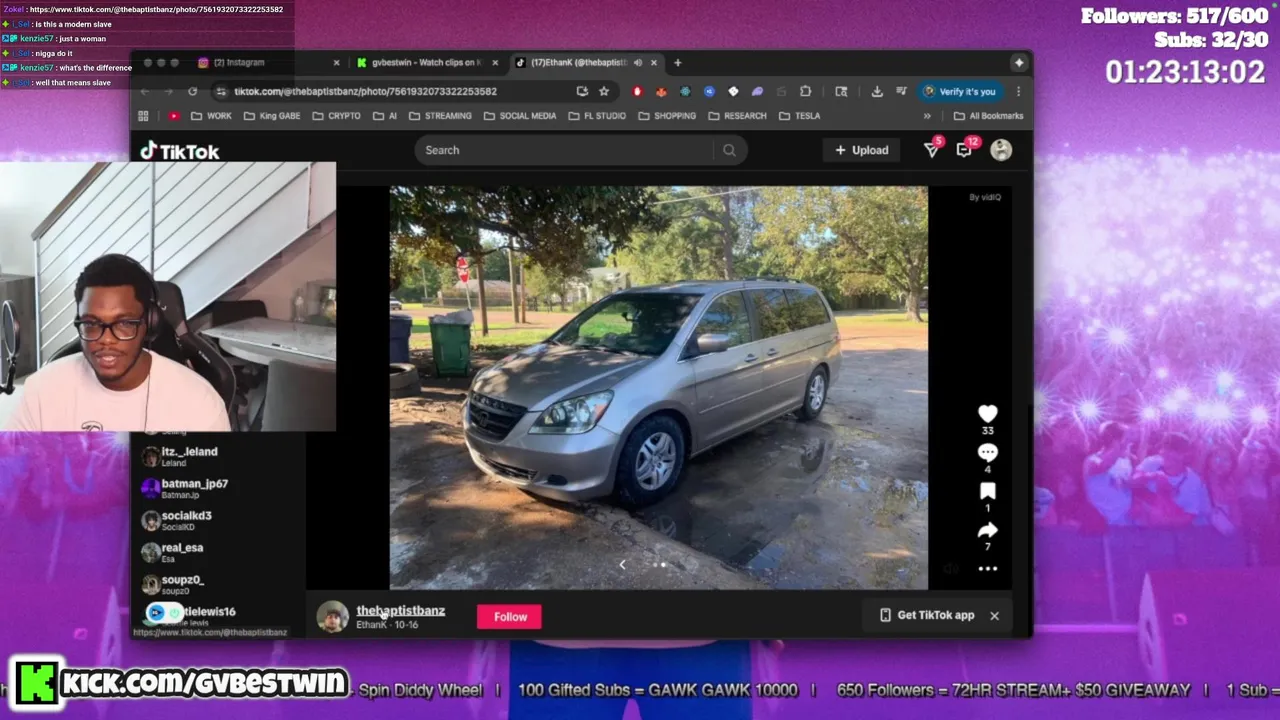Open site information icon in address bar
Viewport: 1280px width, 720px height.
220,91
